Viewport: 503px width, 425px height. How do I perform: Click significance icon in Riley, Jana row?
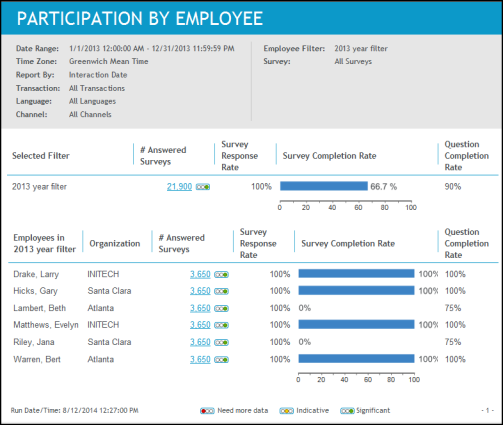(x=221, y=342)
